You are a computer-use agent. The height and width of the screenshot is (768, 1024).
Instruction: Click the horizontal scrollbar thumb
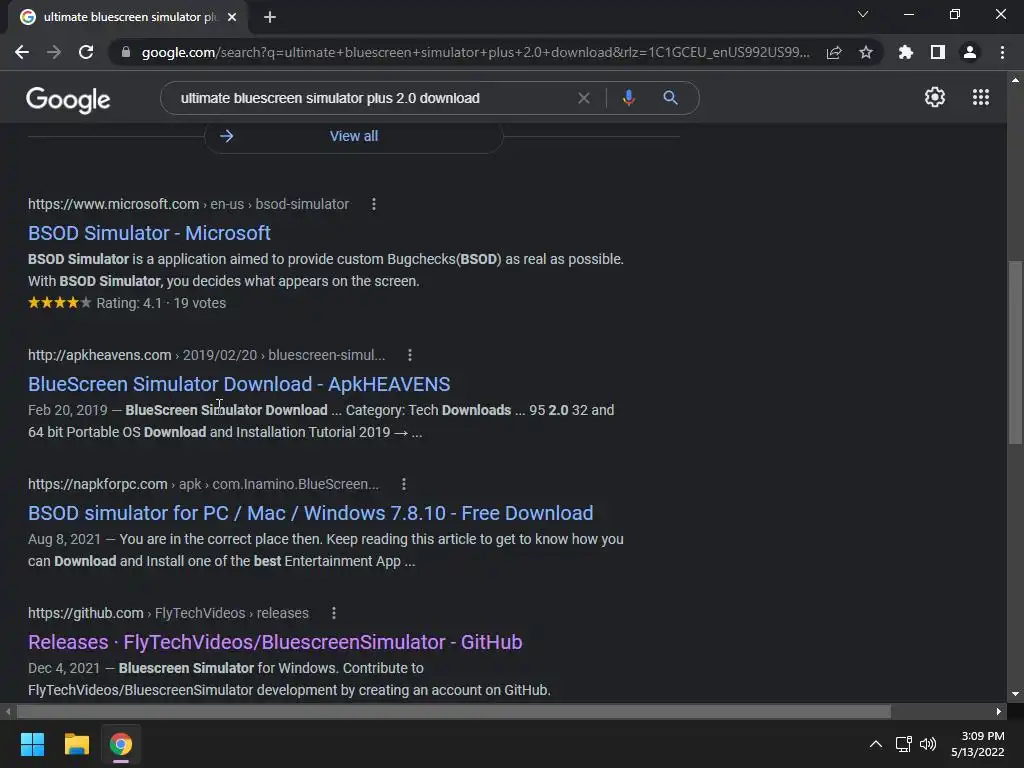[453, 711]
